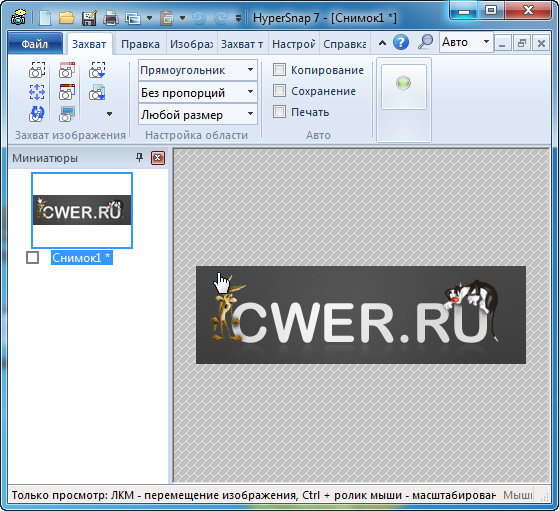This screenshot has width=559, height=511.
Task: Click the Настройка области group label
Action: [196, 135]
